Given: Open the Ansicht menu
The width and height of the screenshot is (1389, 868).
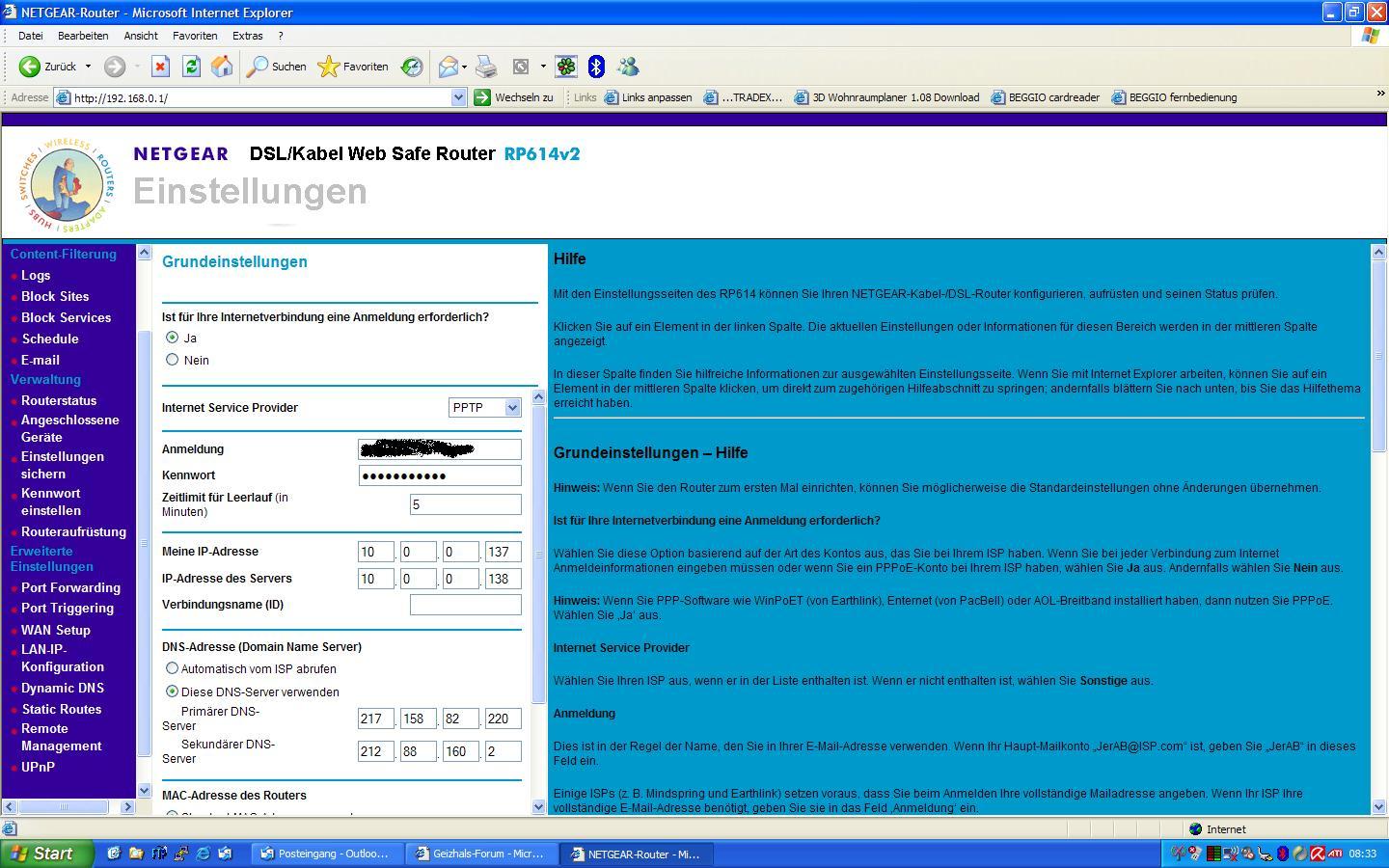Looking at the screenshot, I should [x=141, y=36].
